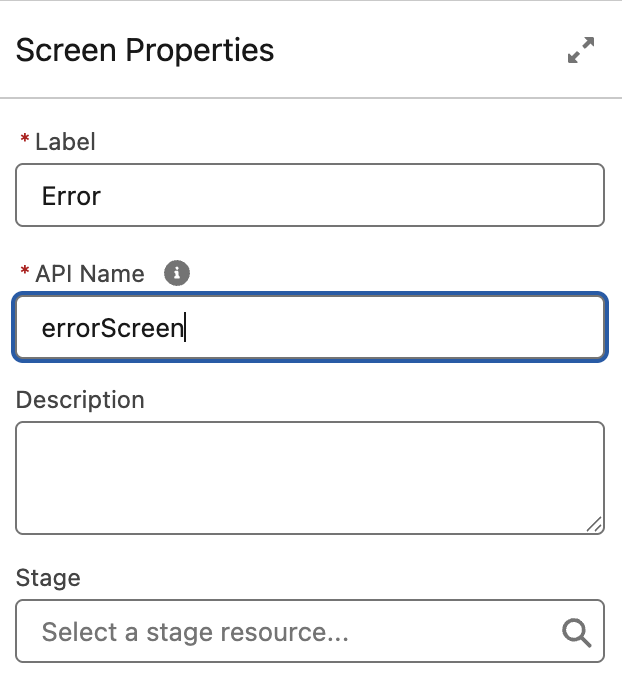The width and height of the screenshot is (622, 694).
Task: Click the red asterisk beside Label
Action: click(x=24, y=142)
